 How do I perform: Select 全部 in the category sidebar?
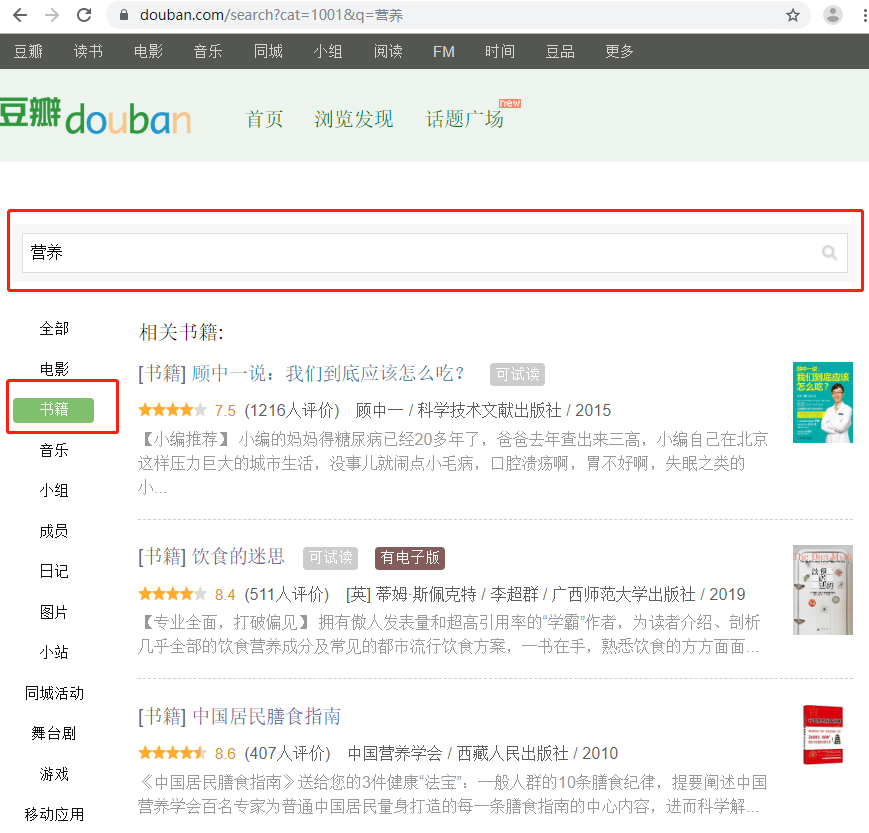point(54,328)
